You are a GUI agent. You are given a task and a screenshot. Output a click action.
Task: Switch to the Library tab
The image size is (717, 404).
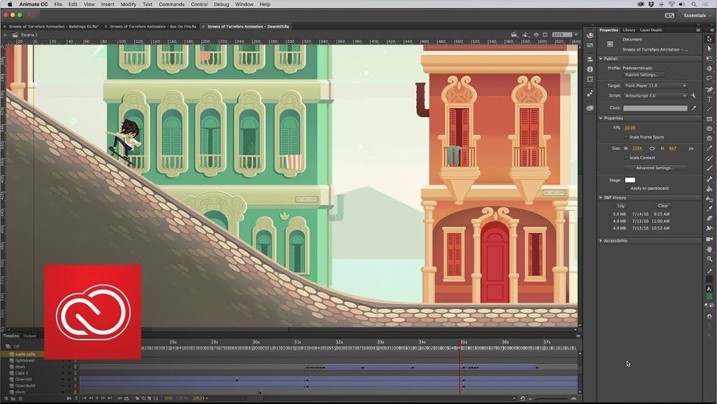click(629, 30)
